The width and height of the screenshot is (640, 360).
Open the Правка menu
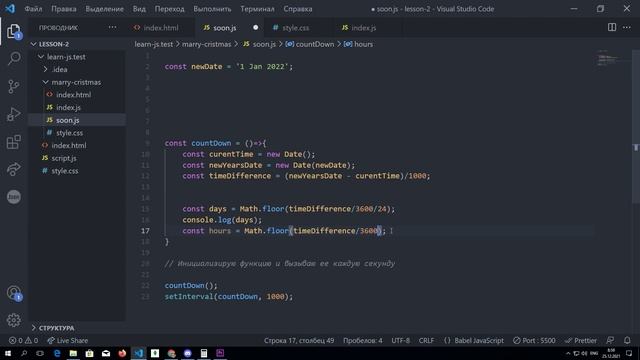click(64, 9)
